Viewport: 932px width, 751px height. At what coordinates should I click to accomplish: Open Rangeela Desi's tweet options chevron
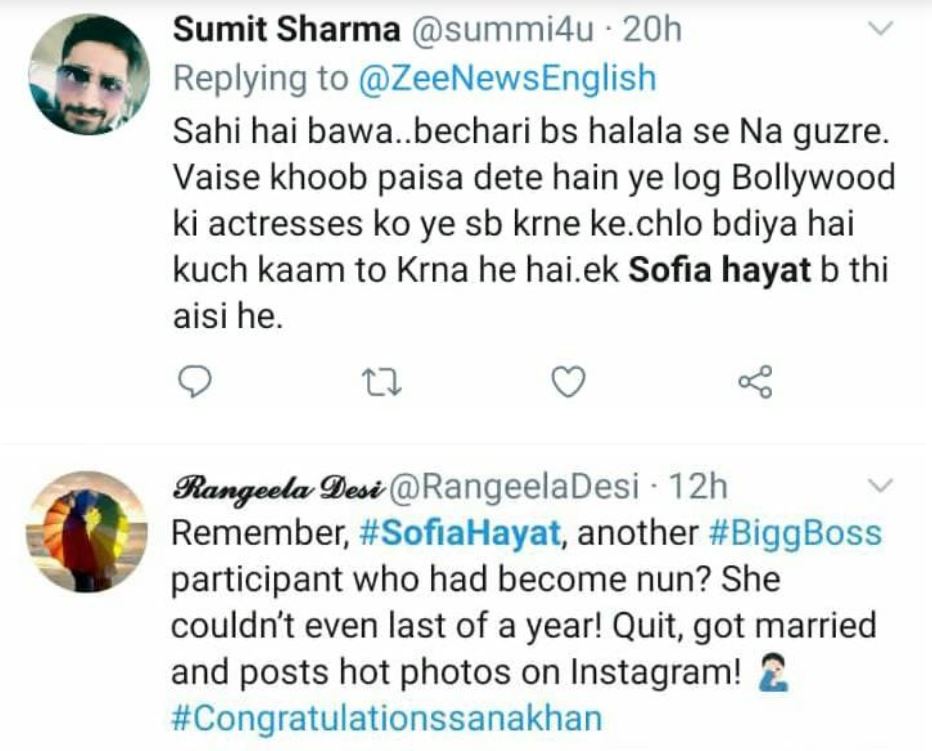pyautogui.click(x=877, y=487)
